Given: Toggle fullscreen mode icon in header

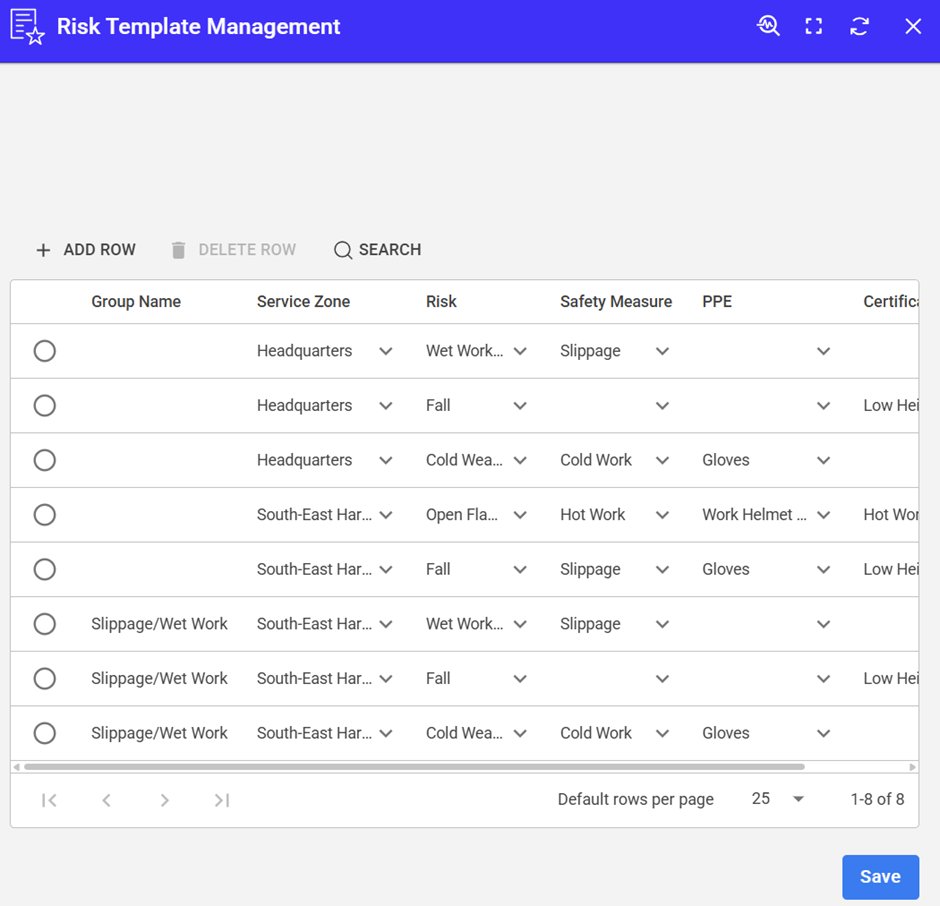Looking at the screenshot, I should pyautogui.click(x=814, y=27).
